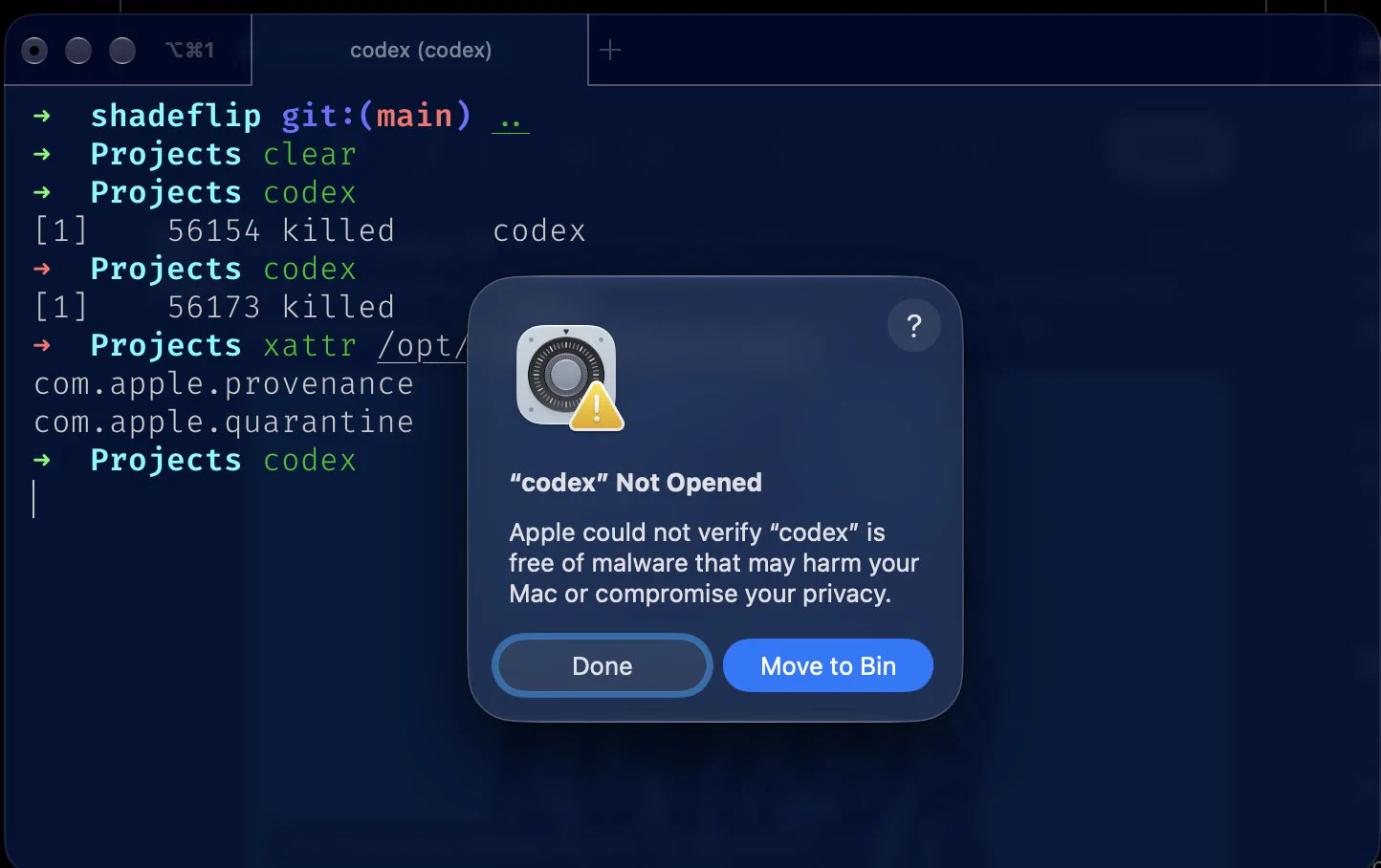Screen dimensions: 1381x868
Task: Click the "codex" Not Opened heading
Action: (x=636, y=483)
